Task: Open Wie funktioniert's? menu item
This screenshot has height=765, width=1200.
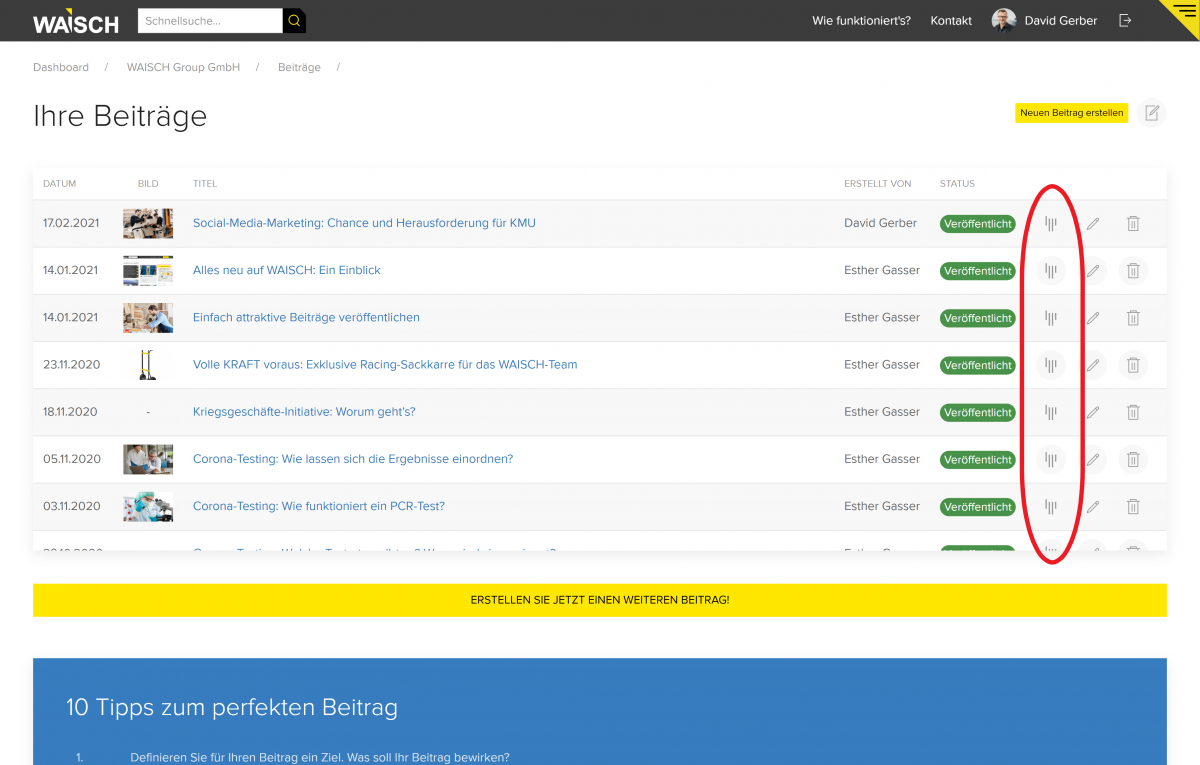Action: click(861, 20)
